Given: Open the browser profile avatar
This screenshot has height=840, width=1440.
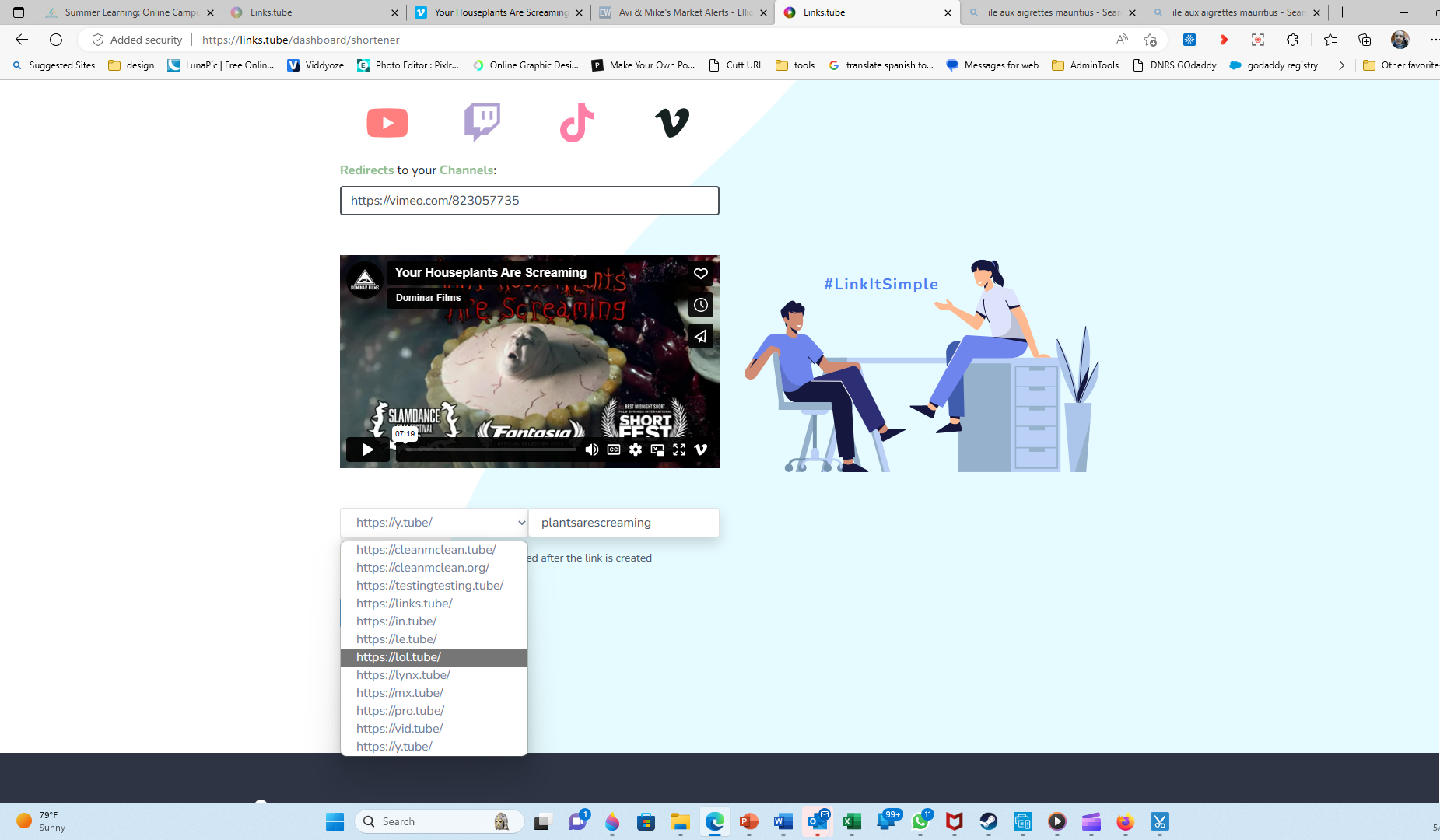Looking at the screenshot, I should (x=1400, y=40).
